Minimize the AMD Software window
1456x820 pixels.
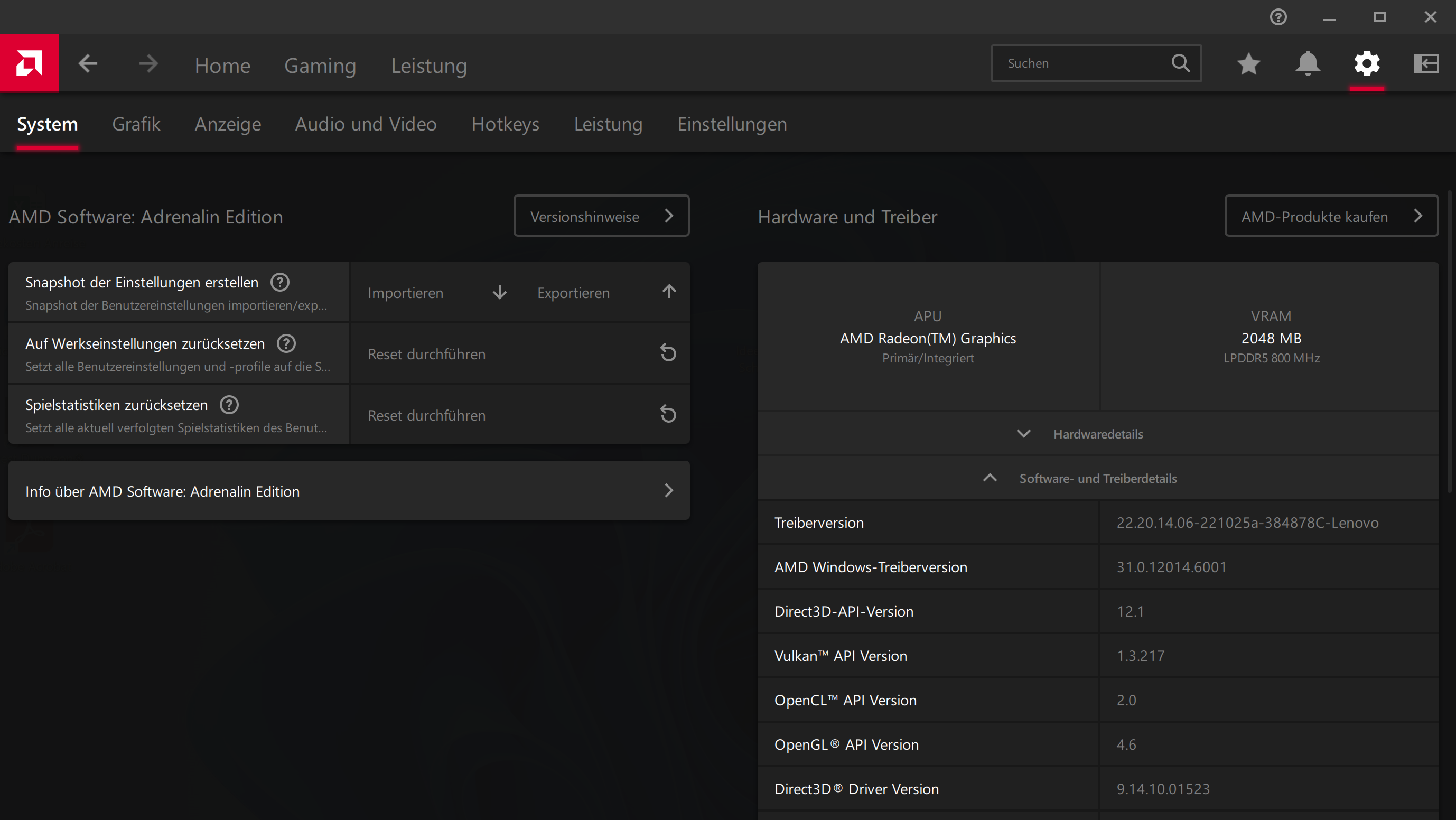(1329, 17)
